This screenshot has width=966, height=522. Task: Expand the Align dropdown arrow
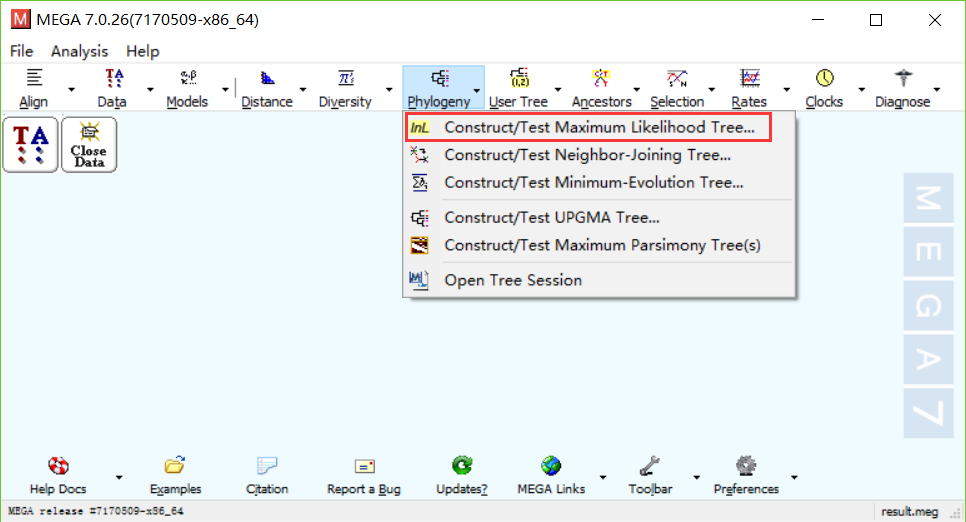[x=71, y=89]
